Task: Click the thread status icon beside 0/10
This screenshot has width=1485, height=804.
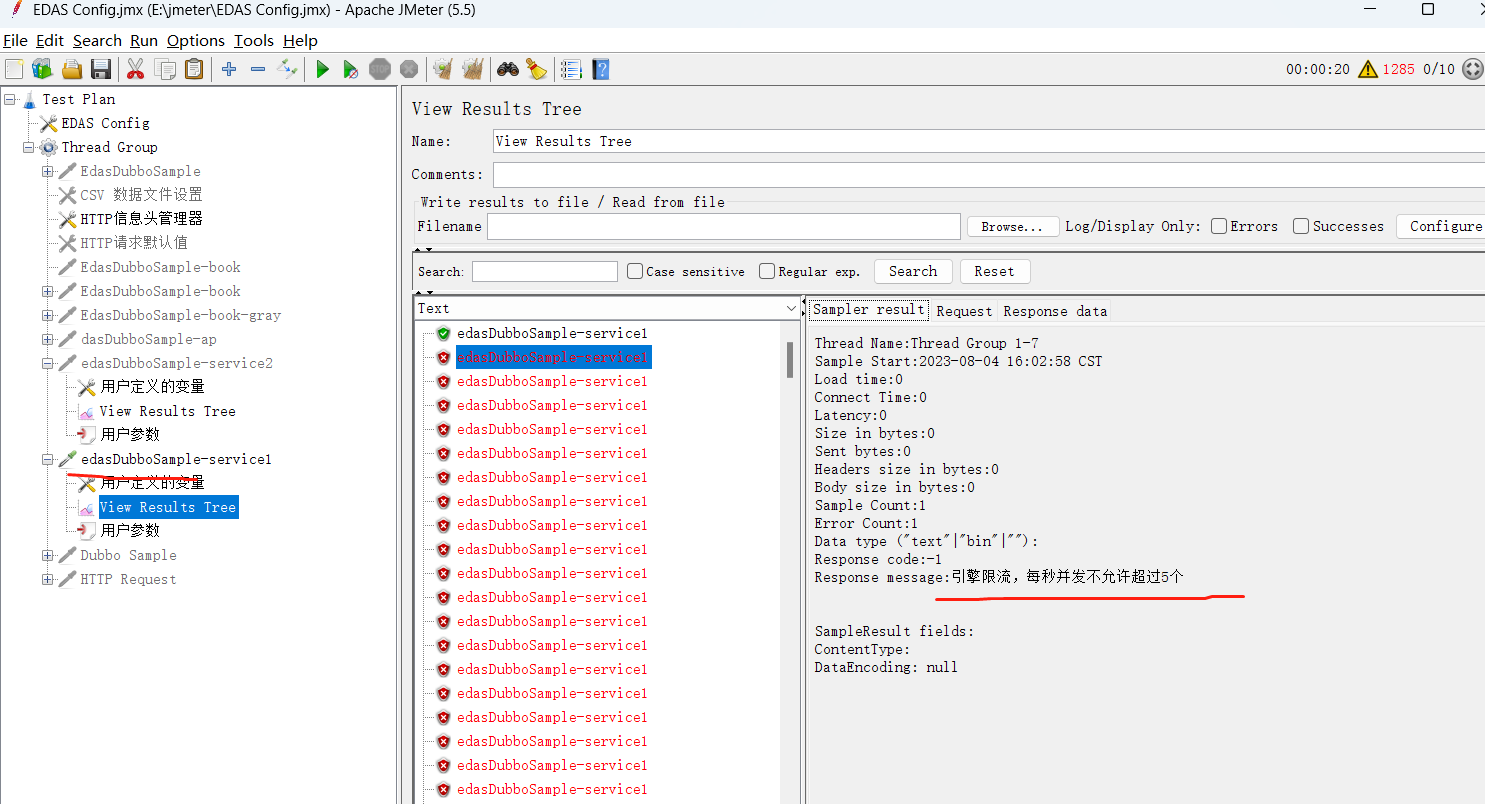Action: click(1472, 69)
